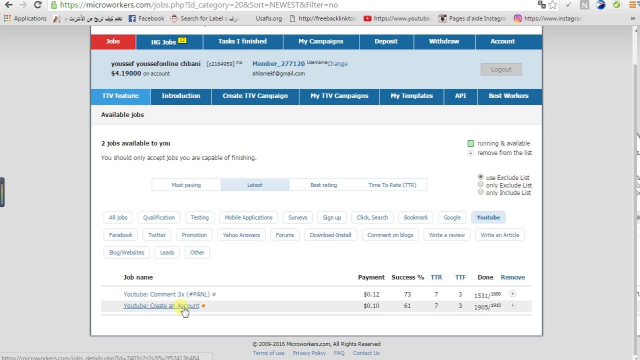Open the HG Jobs tab
This screenshot has width=640, height=360.
(x=169, y=42)
